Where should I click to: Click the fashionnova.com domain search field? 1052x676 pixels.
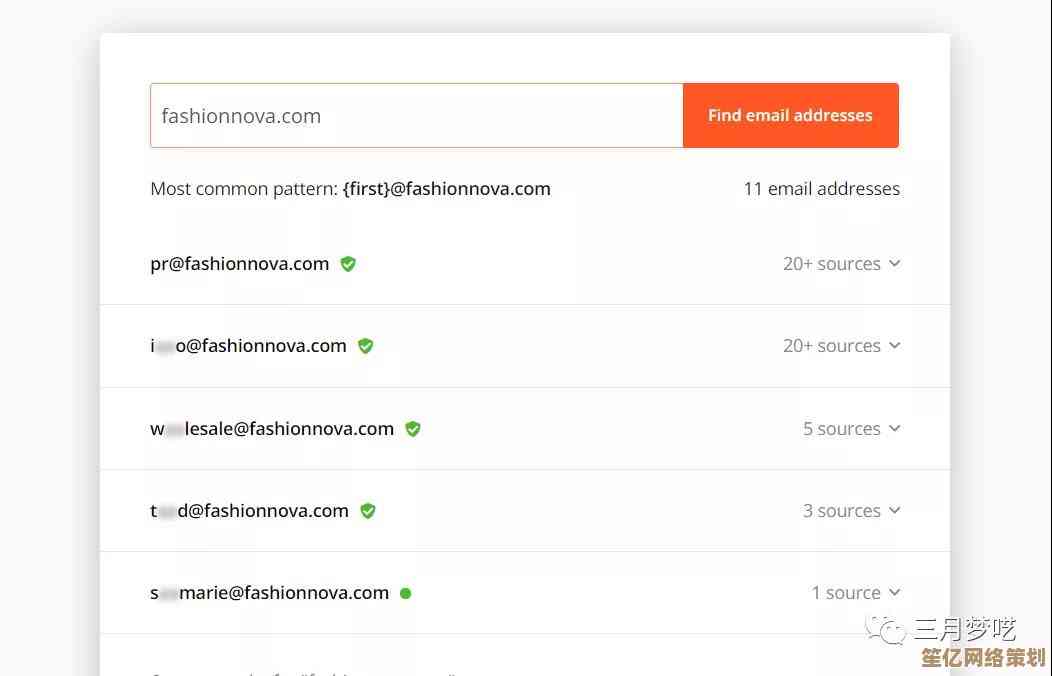pyautogui.click(x=416, y=116)
